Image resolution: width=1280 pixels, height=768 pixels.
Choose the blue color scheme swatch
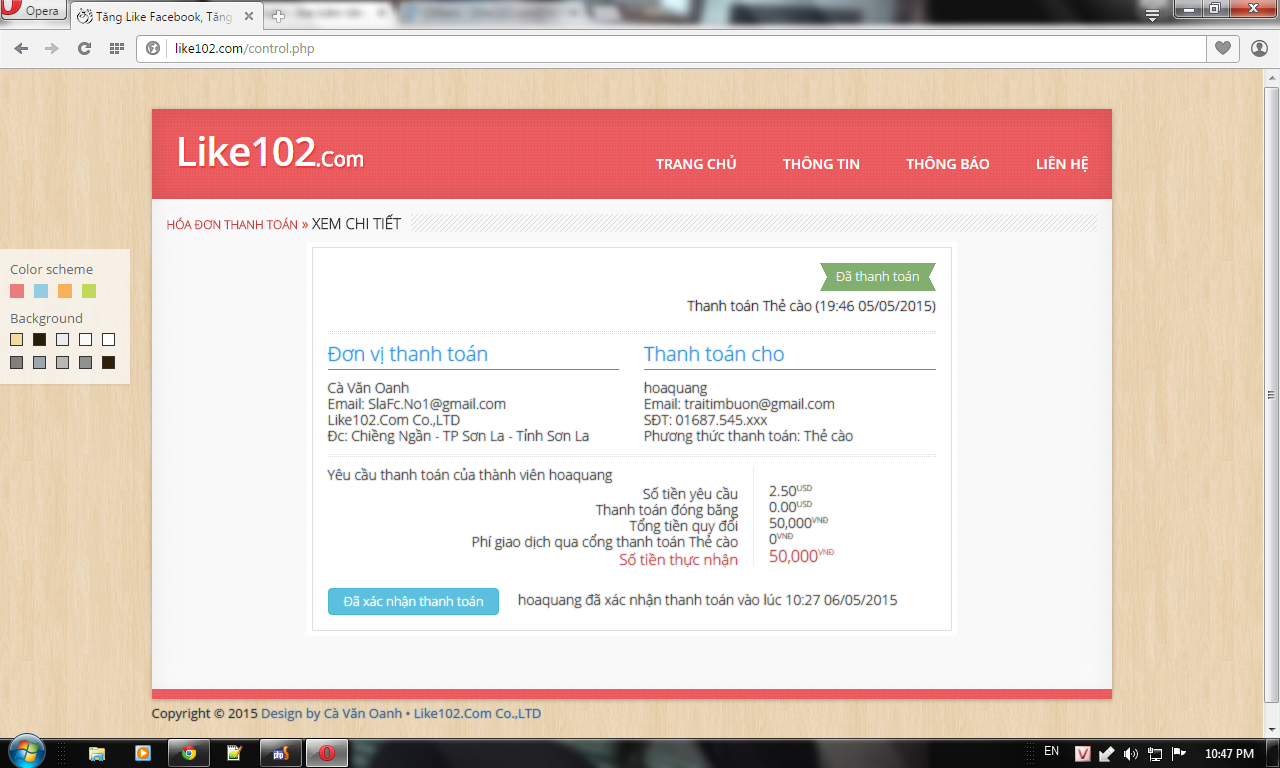click(x=41, y=291)
